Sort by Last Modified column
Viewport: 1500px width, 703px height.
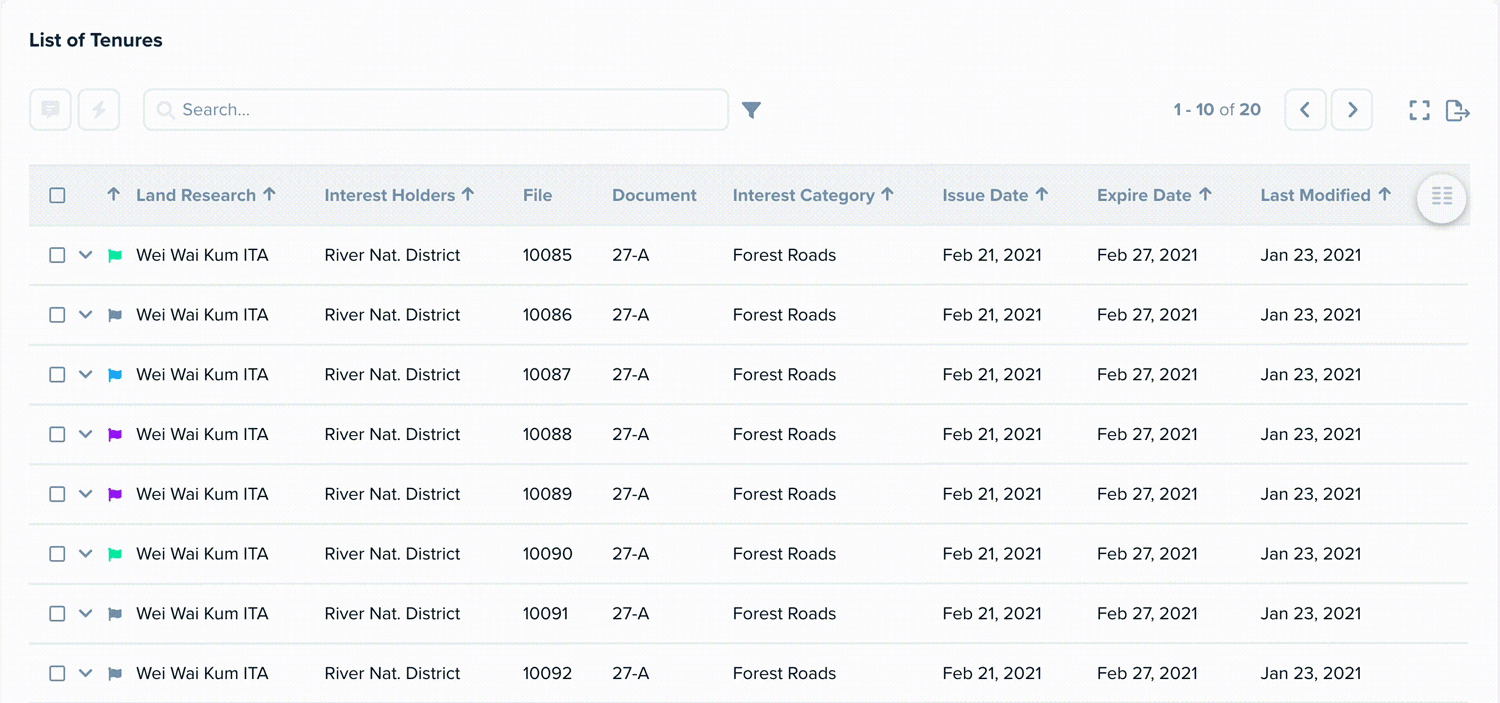pos(1325,195)
